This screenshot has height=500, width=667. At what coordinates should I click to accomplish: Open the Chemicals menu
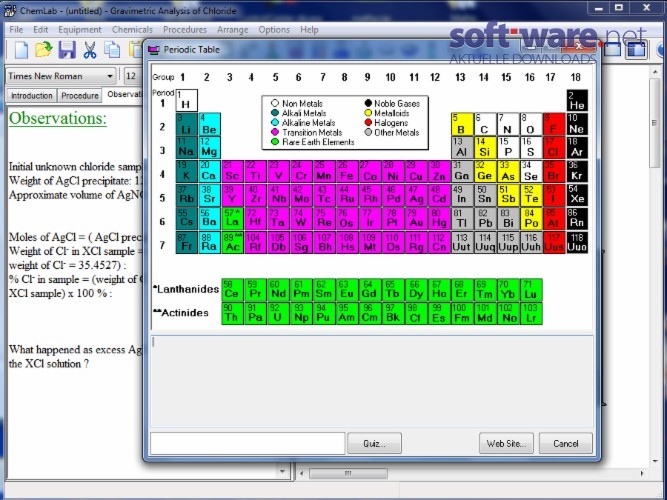point(132,30)
